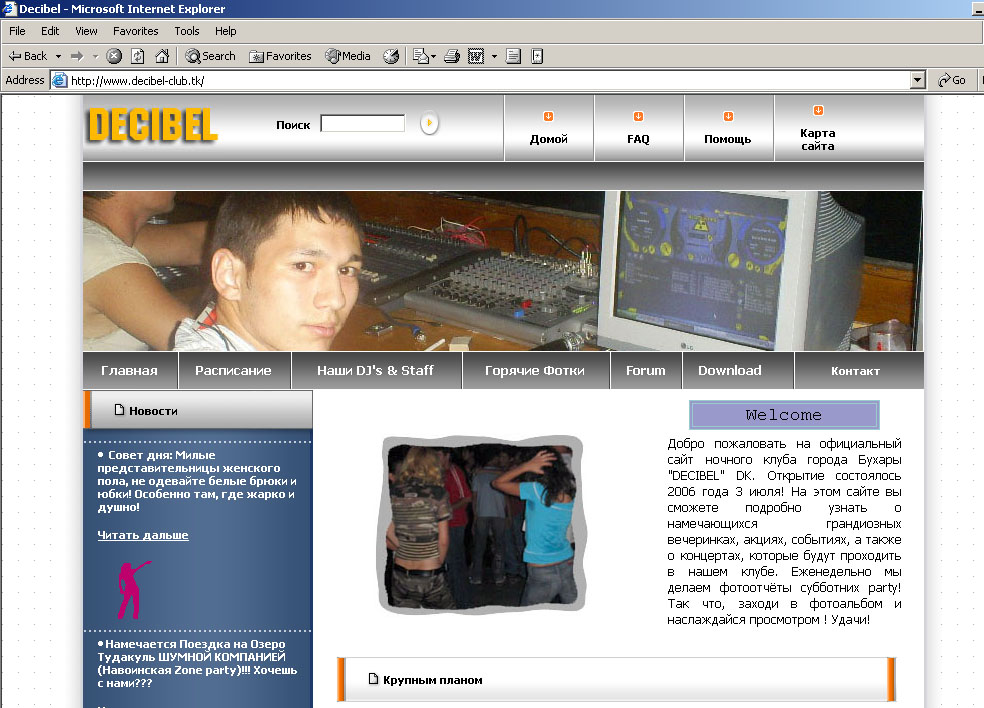Image resolution: width=984 pixels, height=708 pixels.
Task: Open the View menu
Action: 87,31
